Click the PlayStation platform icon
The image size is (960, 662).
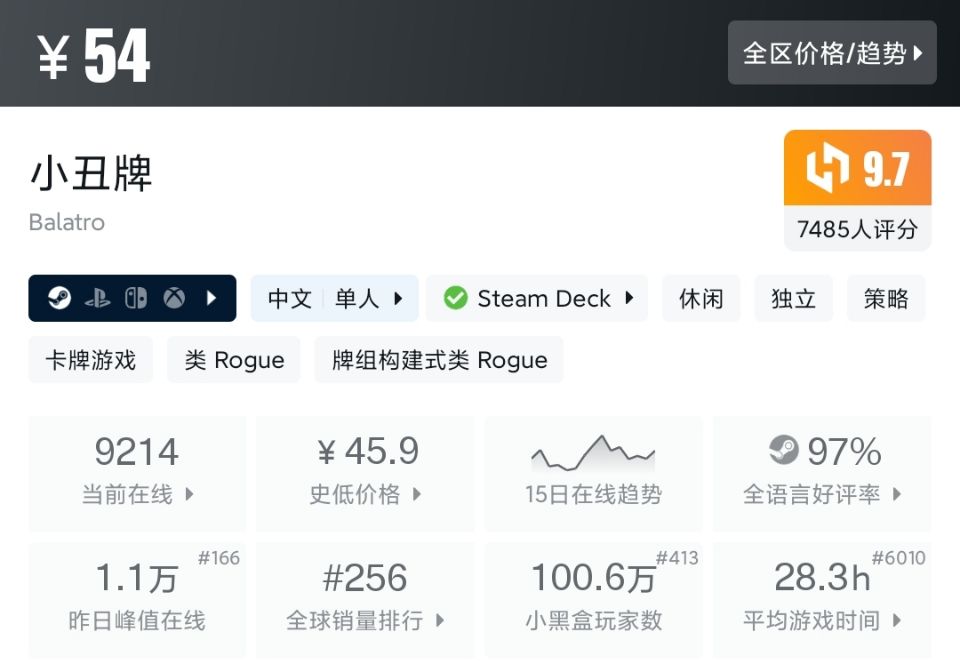pos(97,298)
